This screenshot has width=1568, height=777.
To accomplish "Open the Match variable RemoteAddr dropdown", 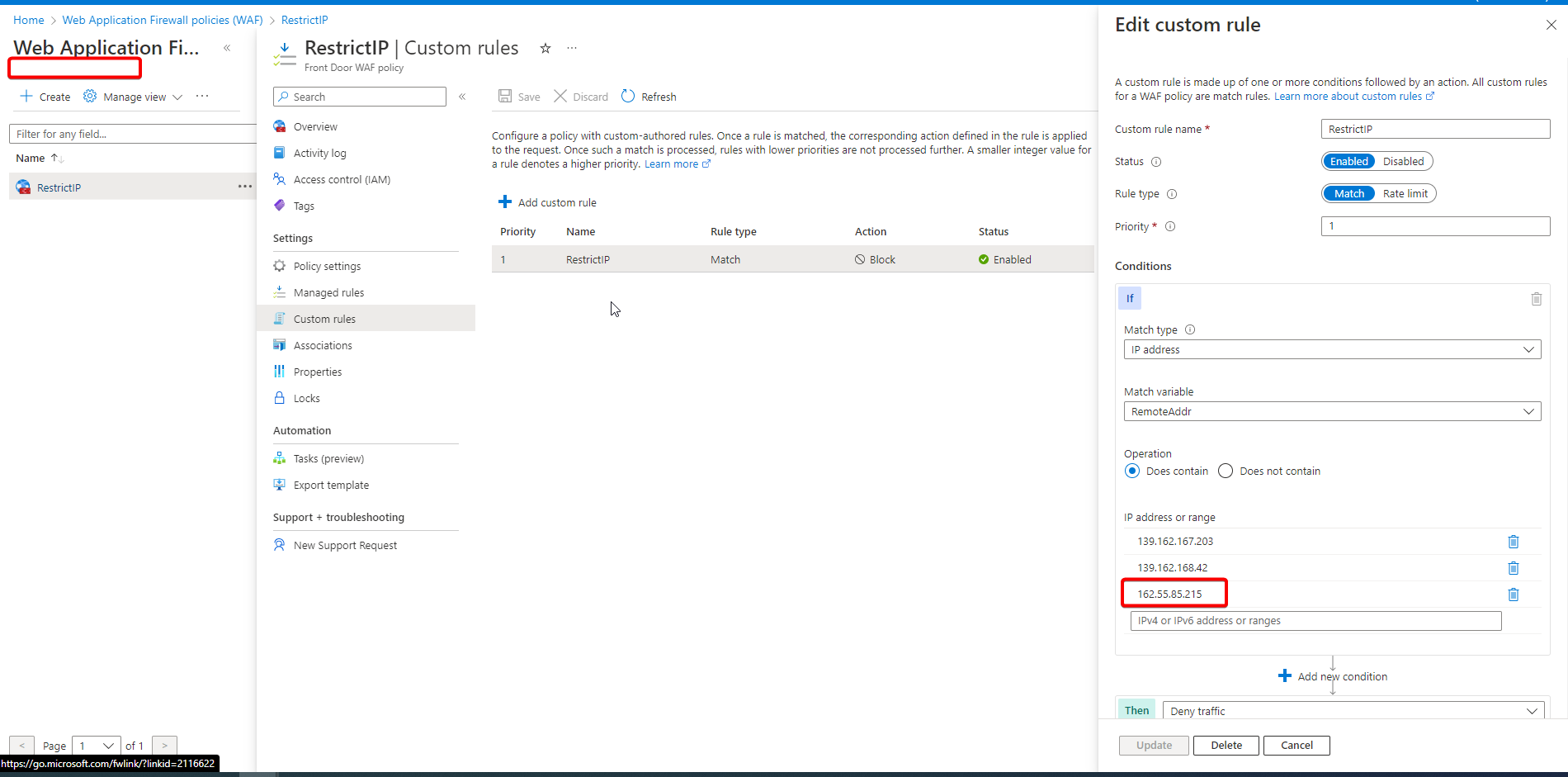I will 1332,411.
